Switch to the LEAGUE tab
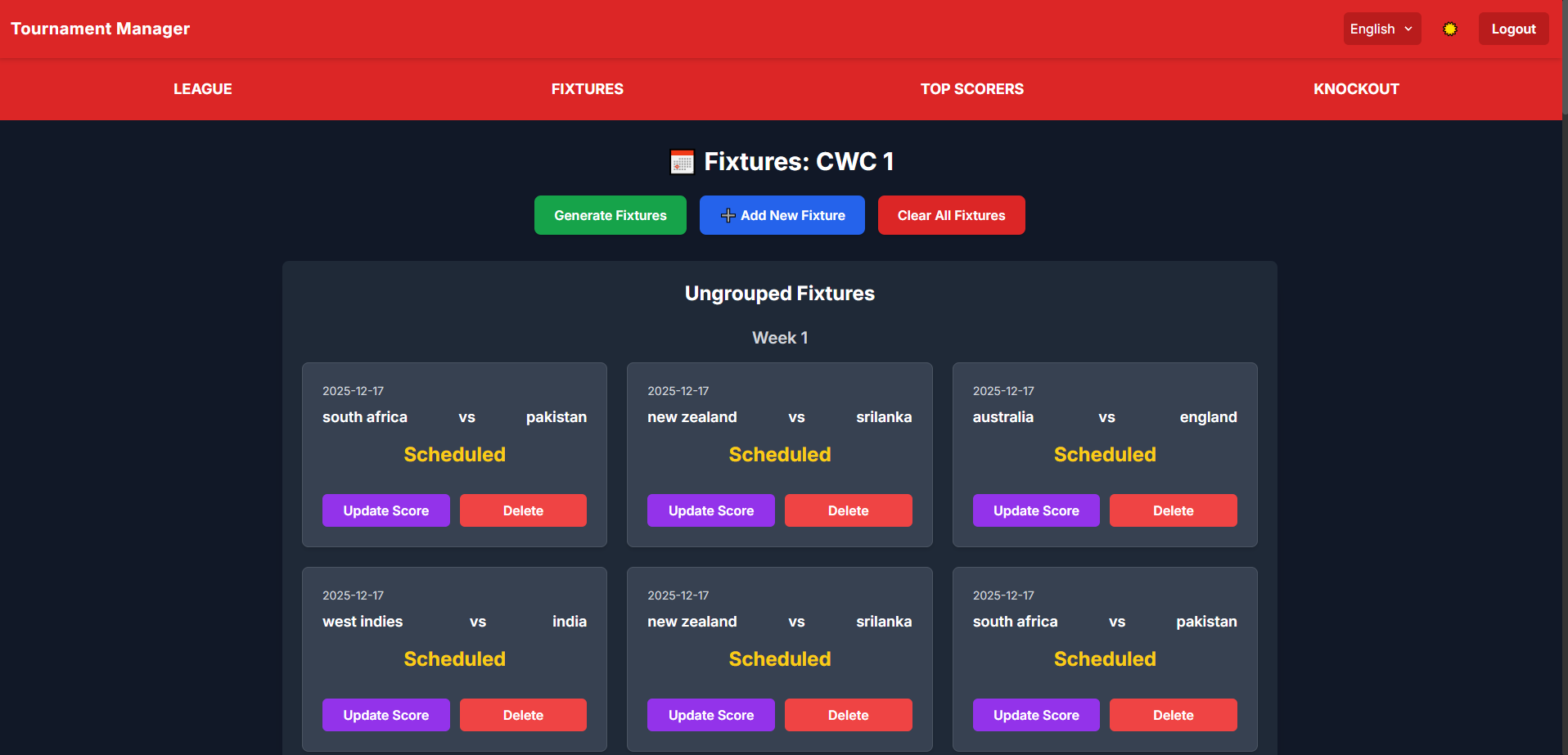Screen dimensions: 1568x755 203,88
